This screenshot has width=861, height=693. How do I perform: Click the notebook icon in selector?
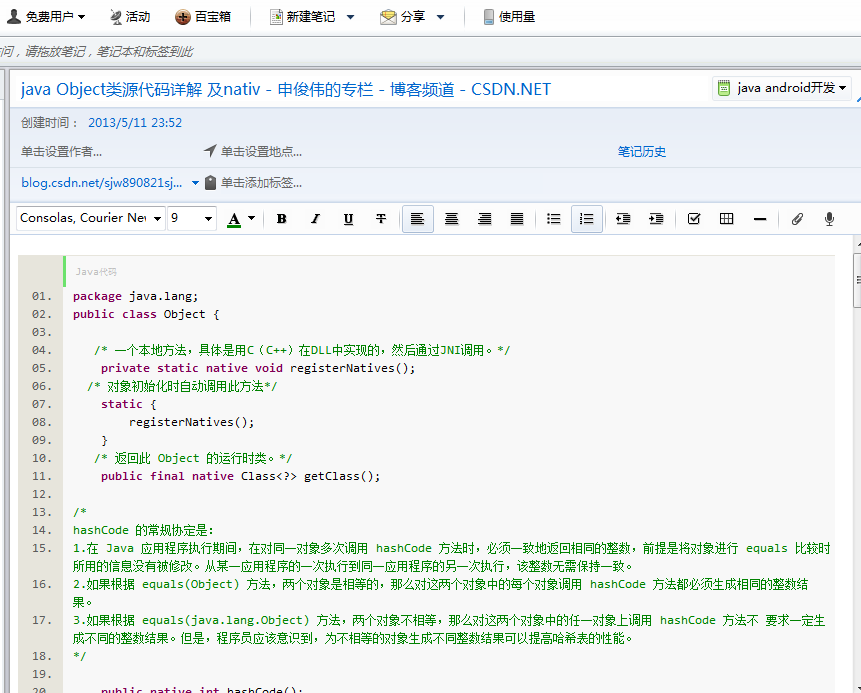[724, 88]
